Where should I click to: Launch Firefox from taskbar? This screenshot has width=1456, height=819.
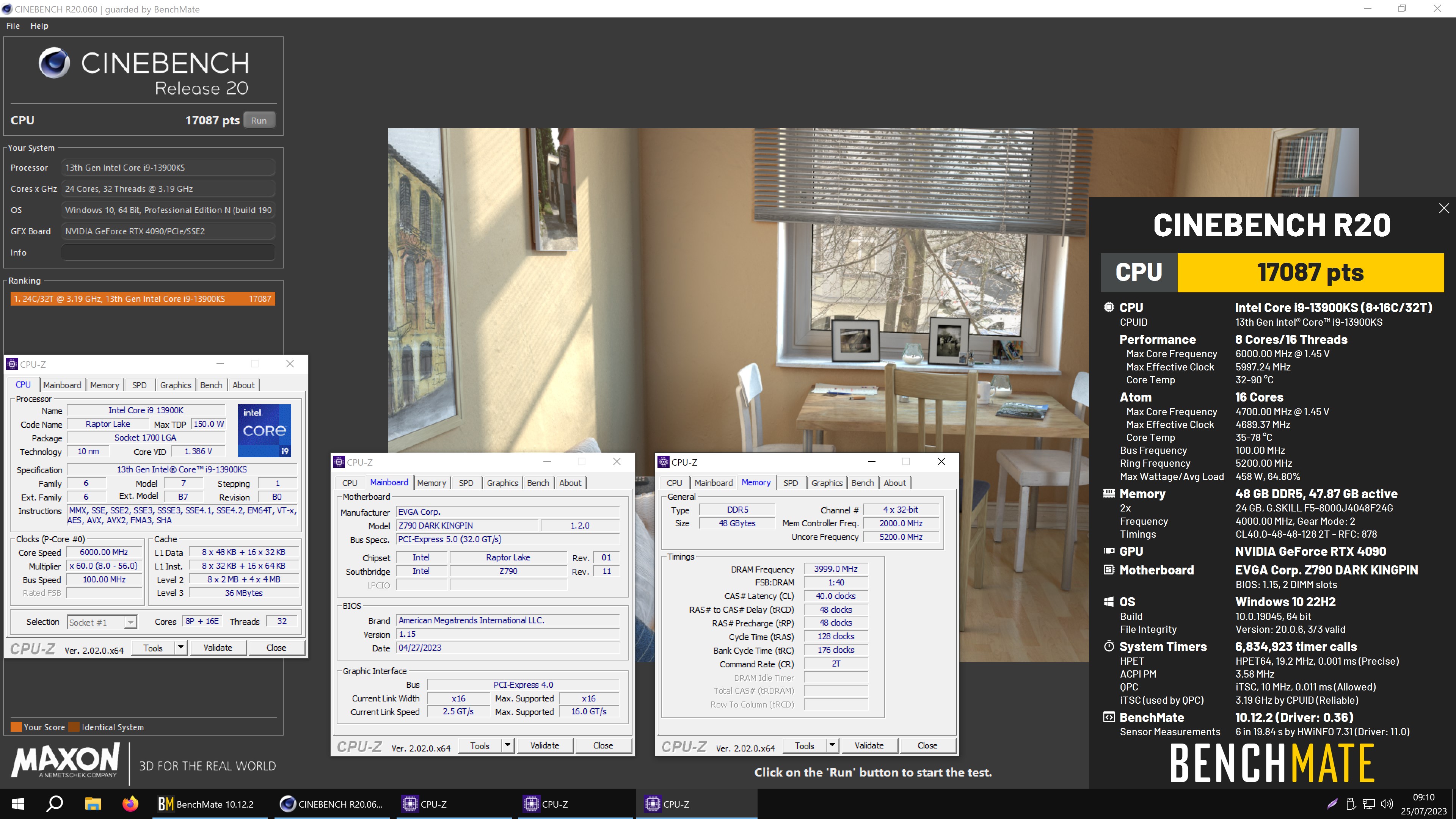click(x=130, y=804)
